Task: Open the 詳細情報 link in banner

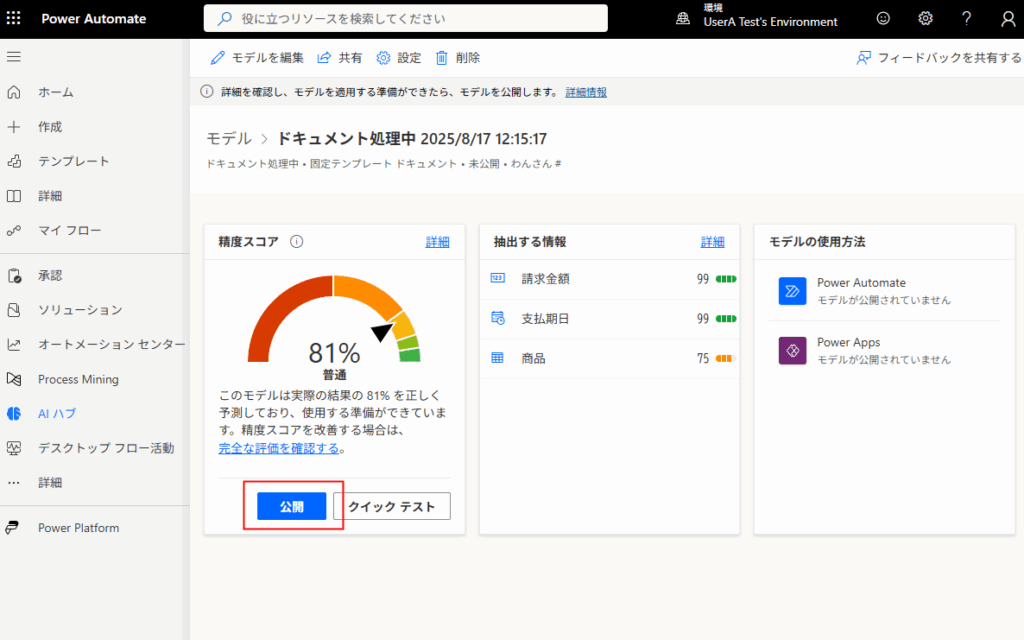Action: (586, 92)
